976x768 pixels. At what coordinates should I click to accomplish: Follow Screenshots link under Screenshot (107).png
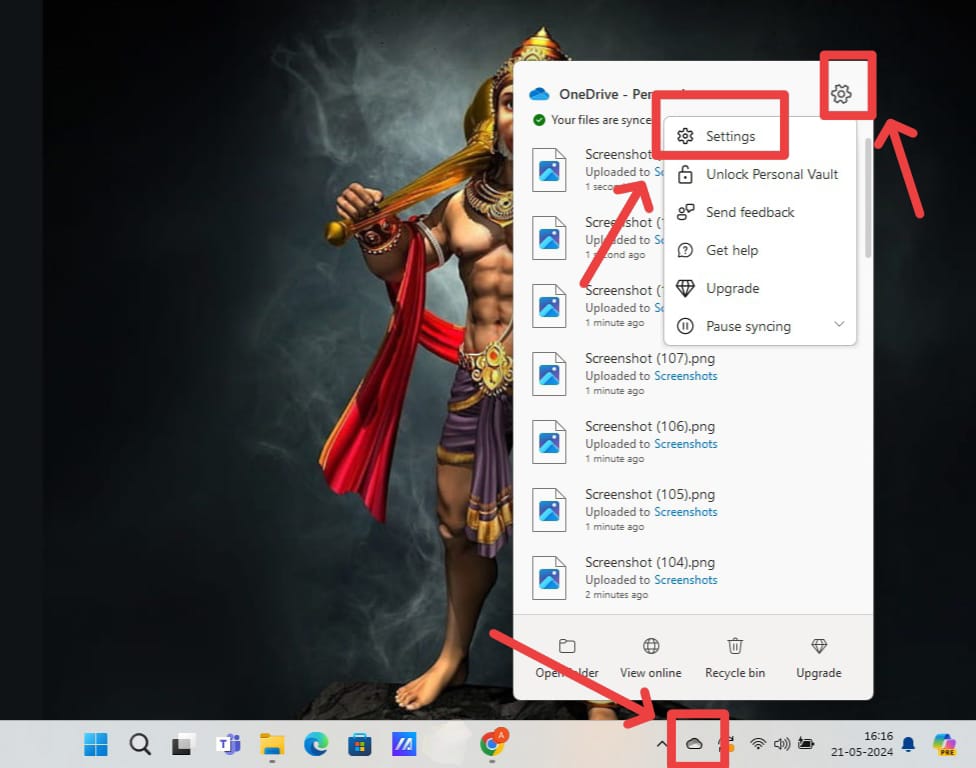685,376
